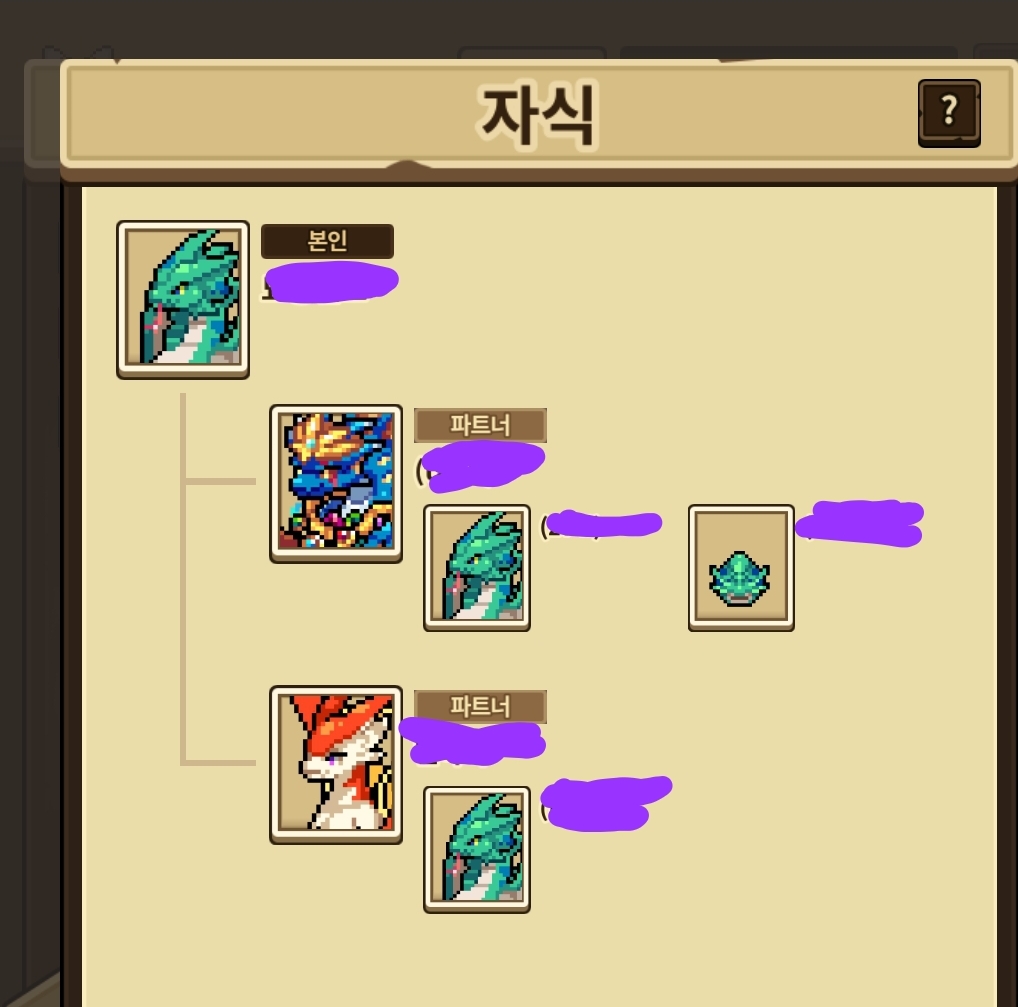Click the hidden name beside the fox partner's dragon child
This screenshot has height=1007, width=1018.
[x=606, y=803]
